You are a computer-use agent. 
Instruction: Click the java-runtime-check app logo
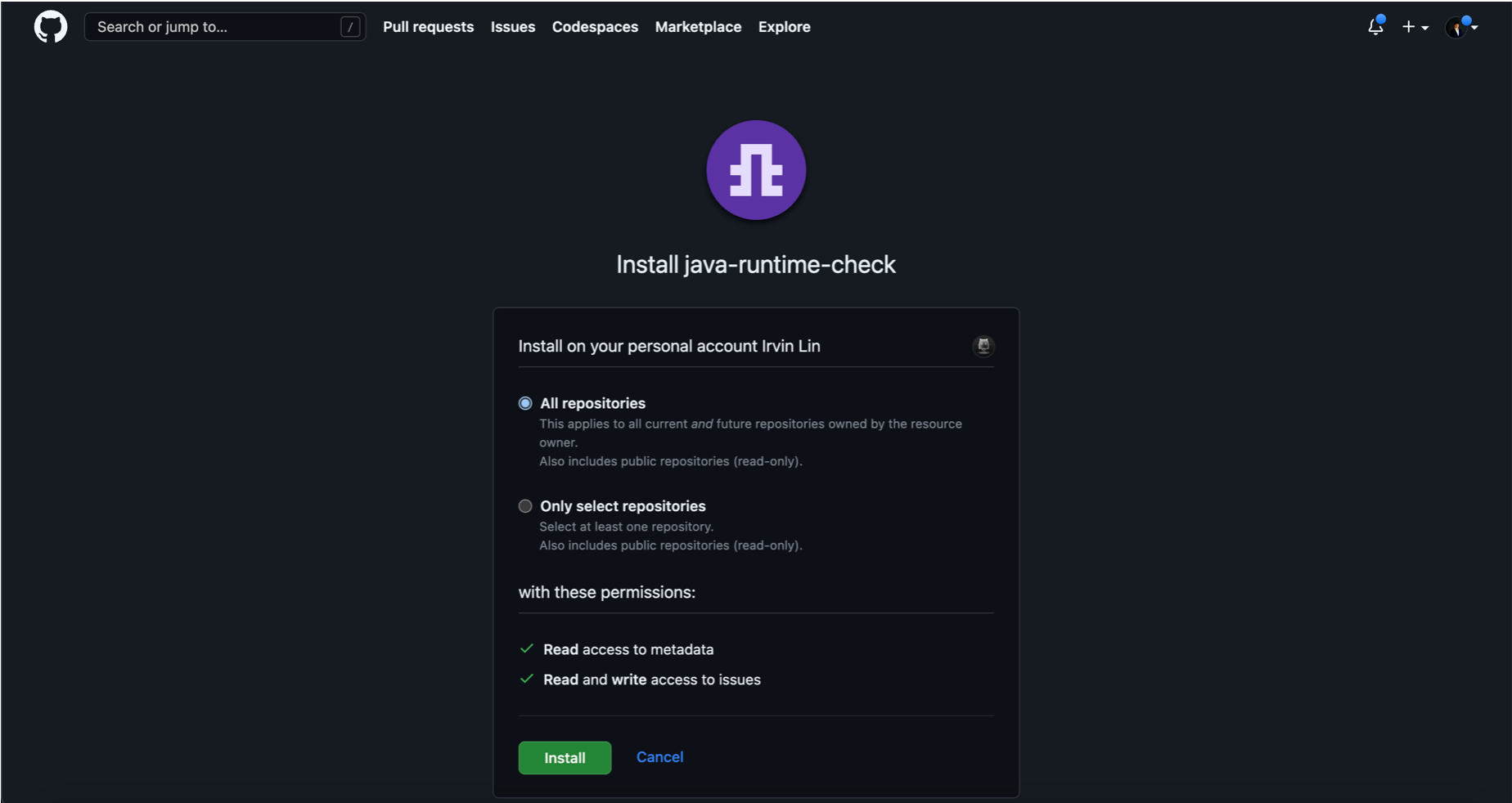(756, 170)
